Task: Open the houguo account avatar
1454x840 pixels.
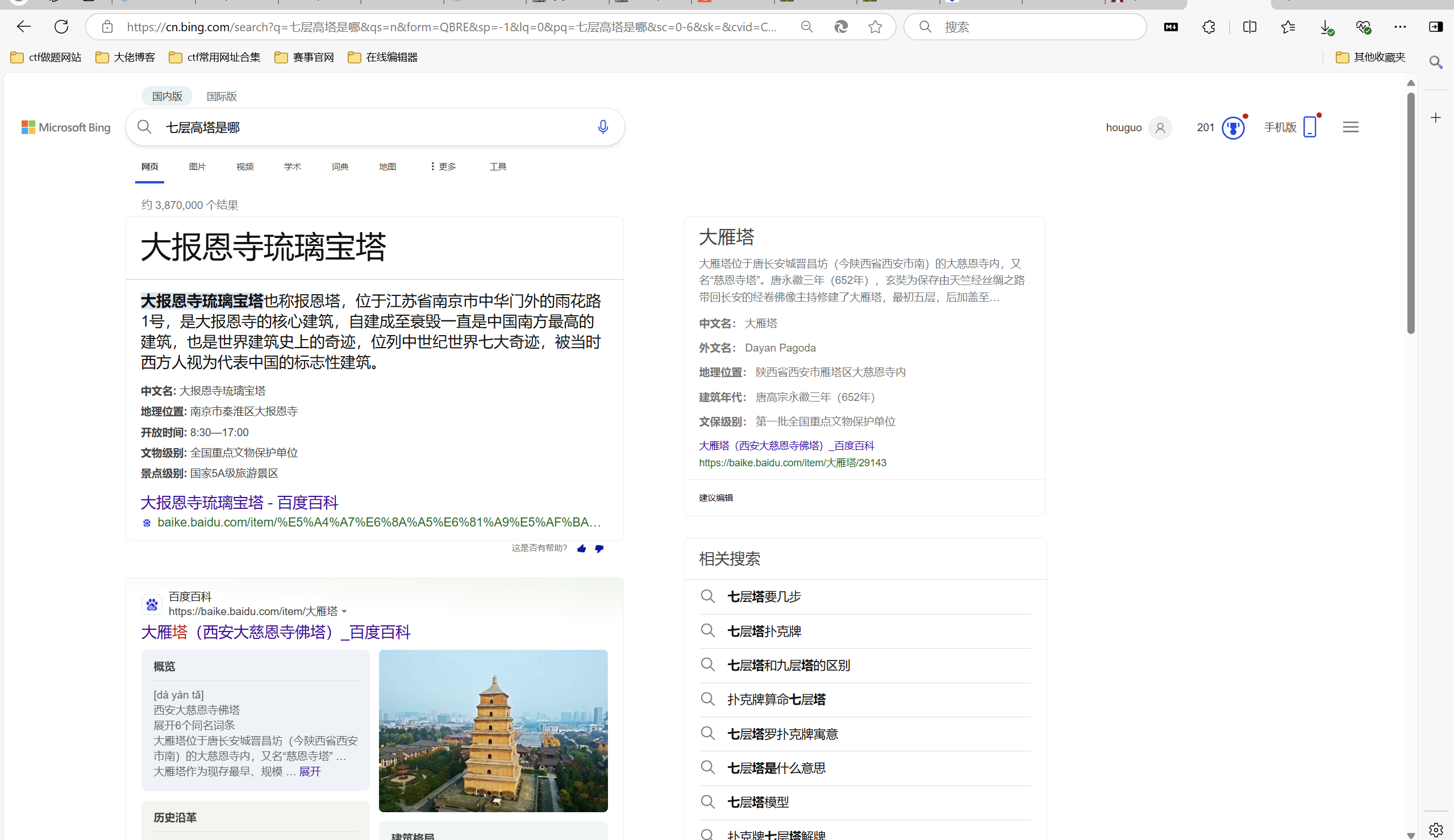Action: (1160, 127)
